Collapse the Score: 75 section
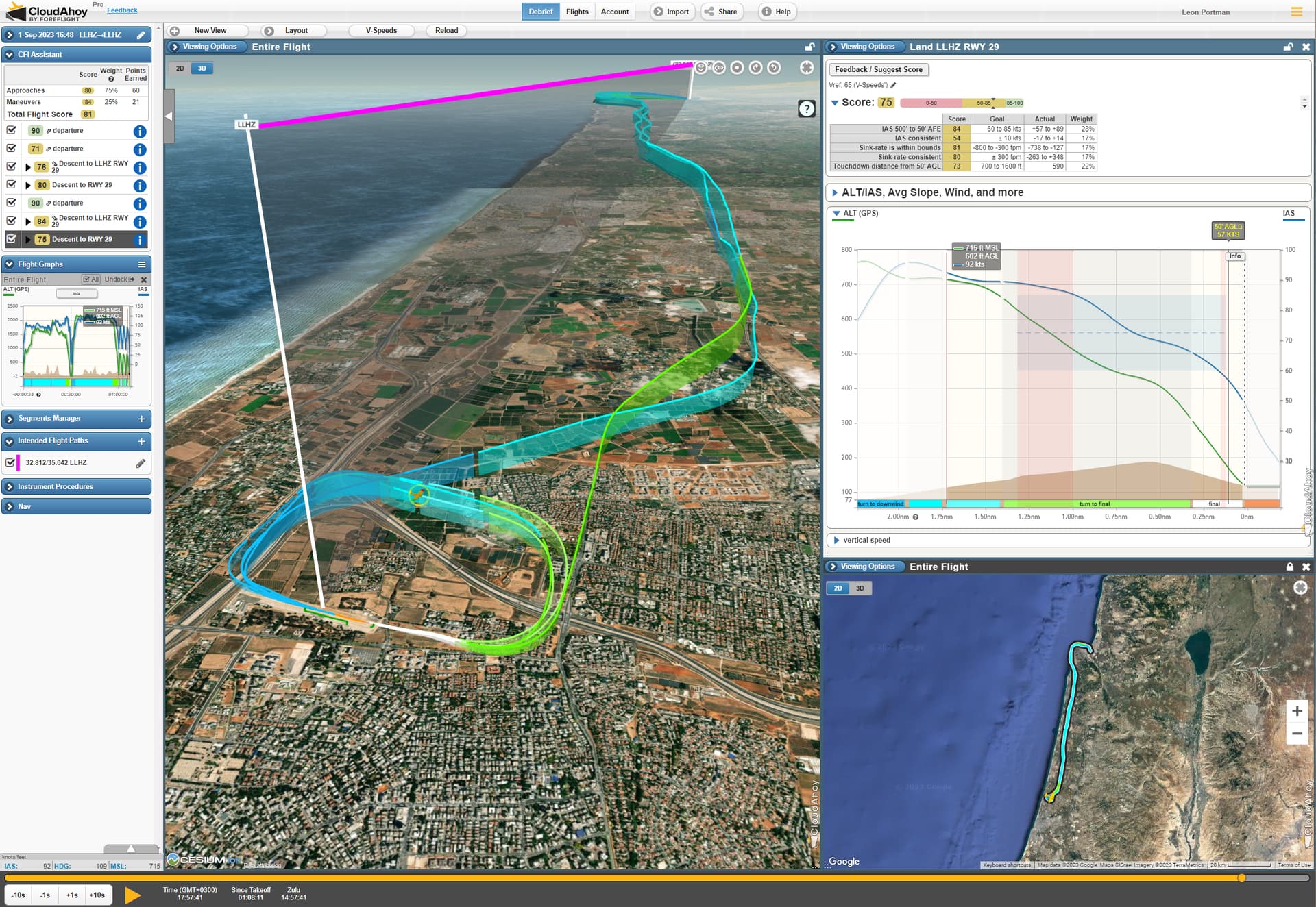The width and height of the screenshot is (1316, 907). click(x=836, y=102)
